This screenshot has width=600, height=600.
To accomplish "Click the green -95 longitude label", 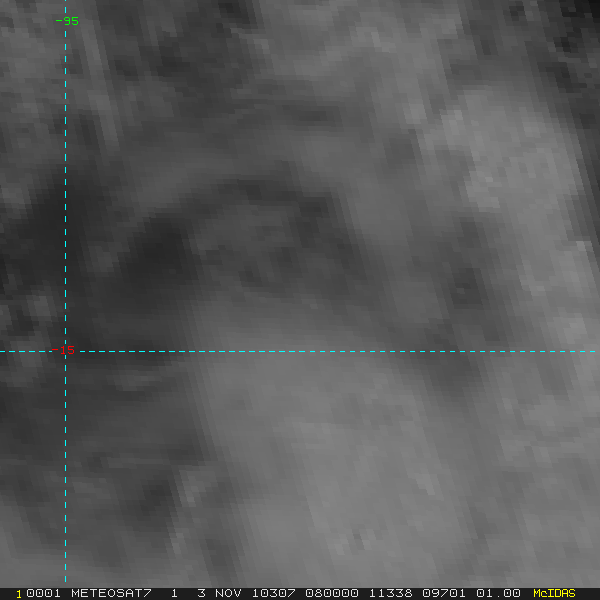I will (67, 21).
